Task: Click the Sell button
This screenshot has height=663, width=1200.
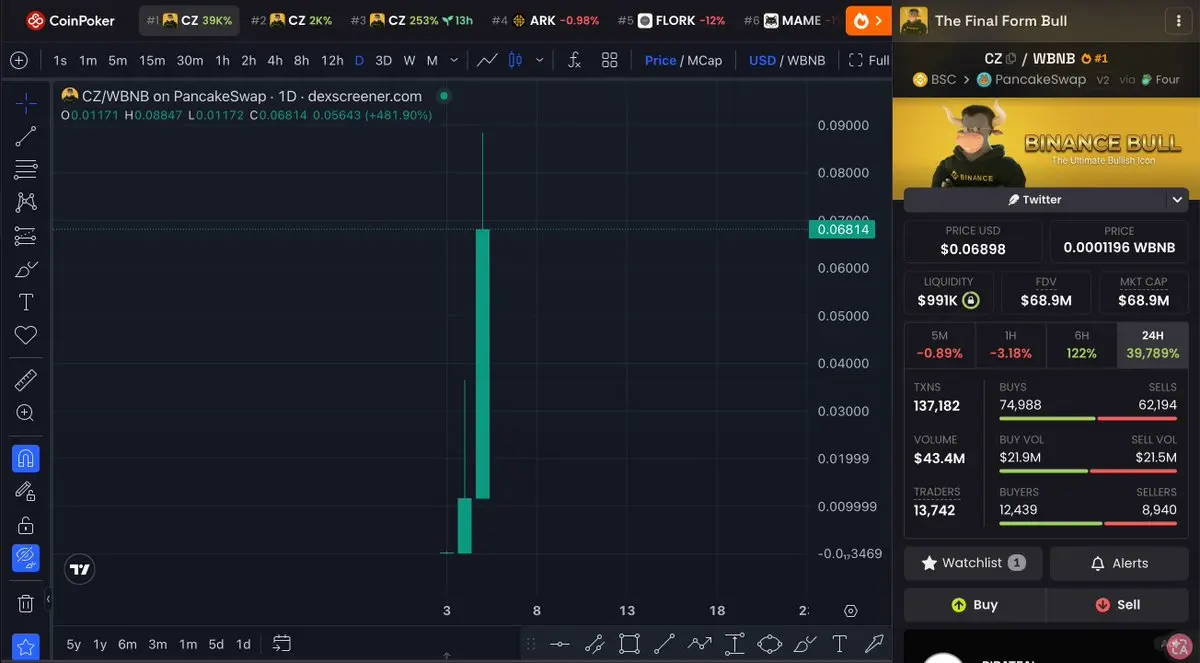Action: [1118, 604]
